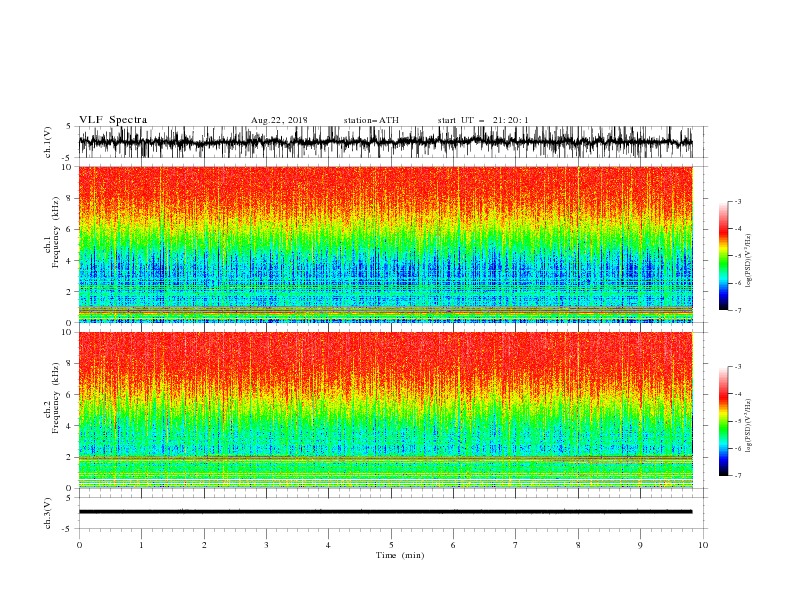
Task: Click the "start UT = 21:20: 1" text
Action: pos(483,120)
